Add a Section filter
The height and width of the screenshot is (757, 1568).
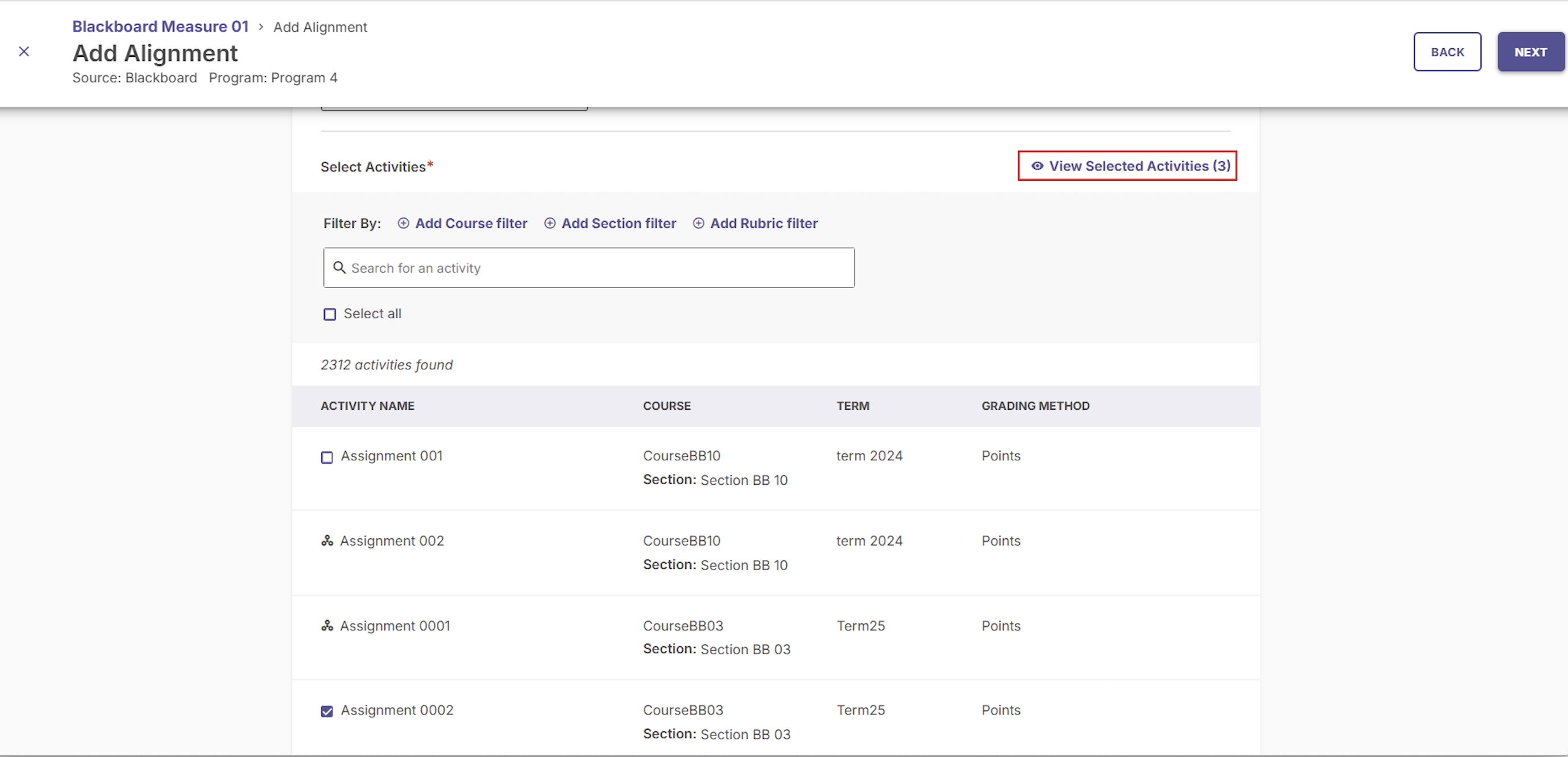[610, 223]
